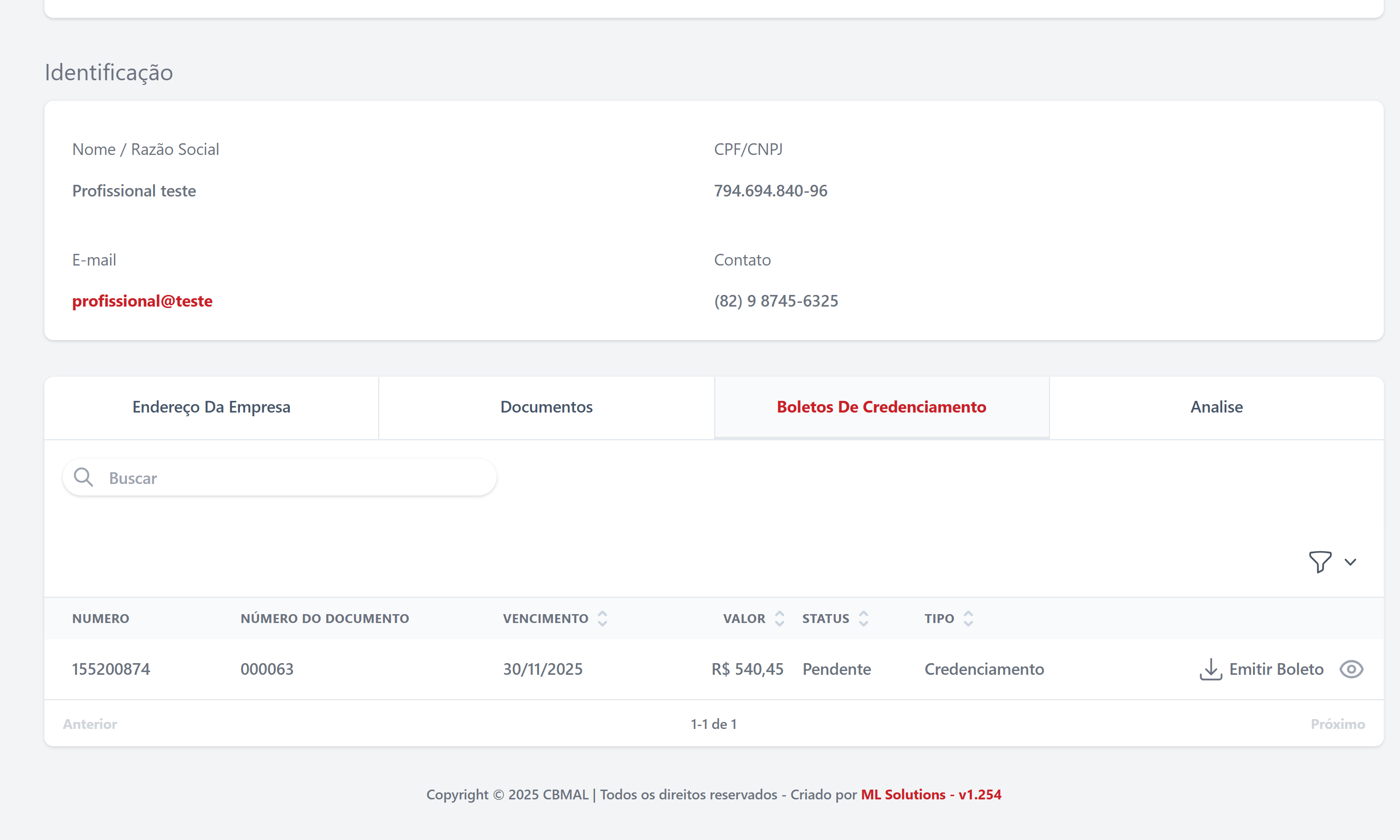Go to Próximo page

[x=1337, y=724]
